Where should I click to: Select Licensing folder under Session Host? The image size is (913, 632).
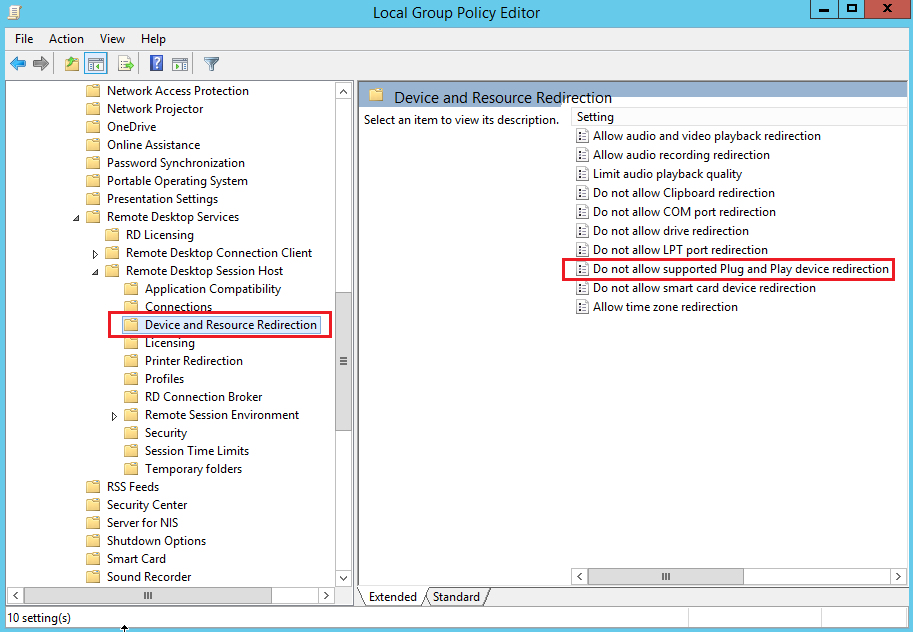(169, 343)
